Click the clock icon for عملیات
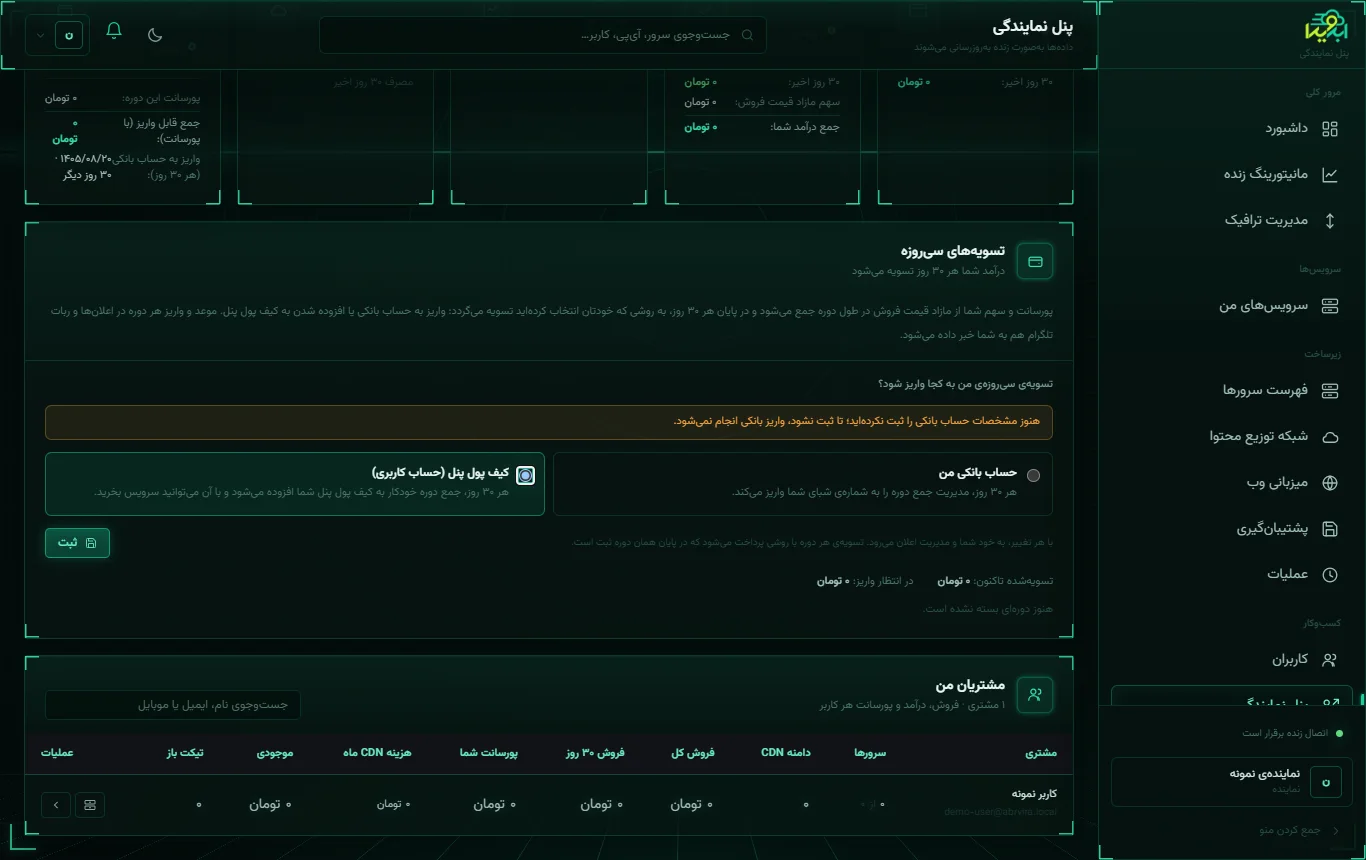This screenshot has width=1366, height=860. pos(1330,574)
